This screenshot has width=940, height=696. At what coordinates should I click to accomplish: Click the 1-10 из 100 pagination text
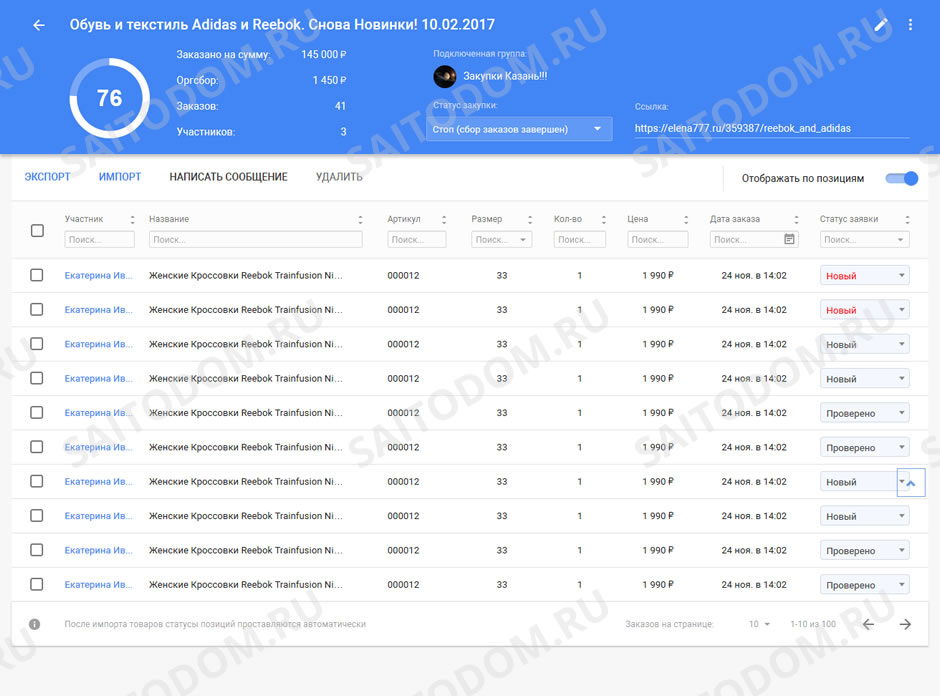click(x=813, y=624)
